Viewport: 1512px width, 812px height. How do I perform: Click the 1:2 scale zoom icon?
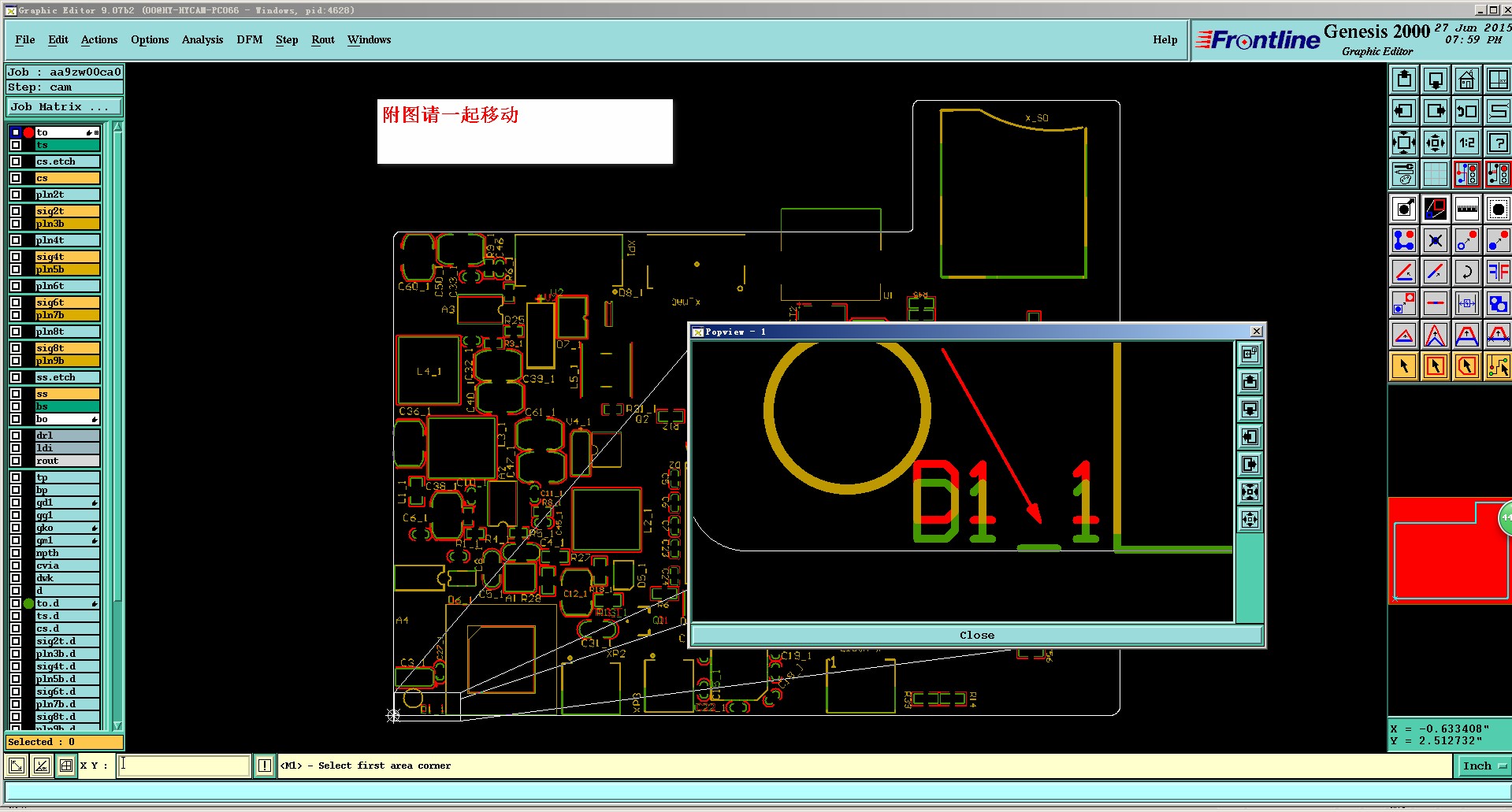(1467, 143)
